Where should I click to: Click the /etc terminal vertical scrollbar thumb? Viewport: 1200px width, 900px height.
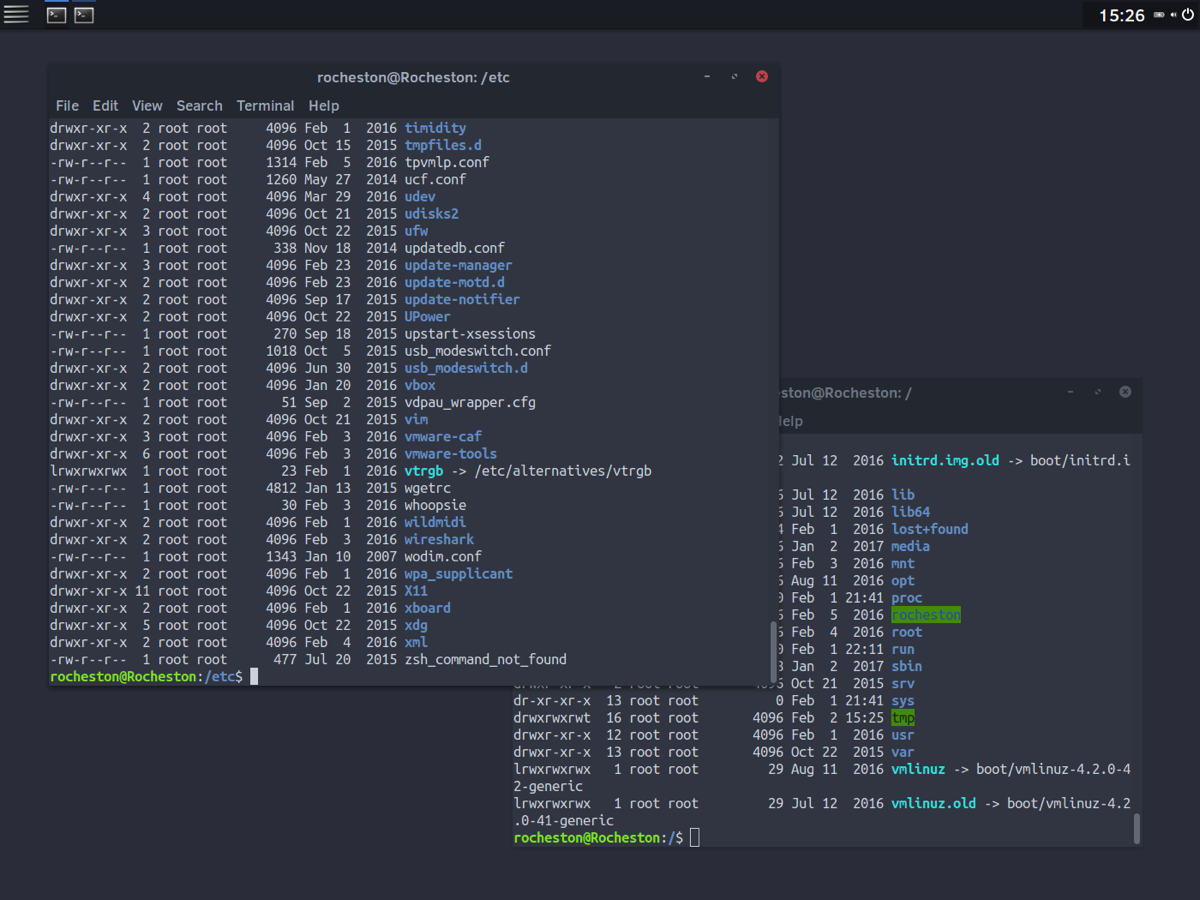(x=772, y=650)
